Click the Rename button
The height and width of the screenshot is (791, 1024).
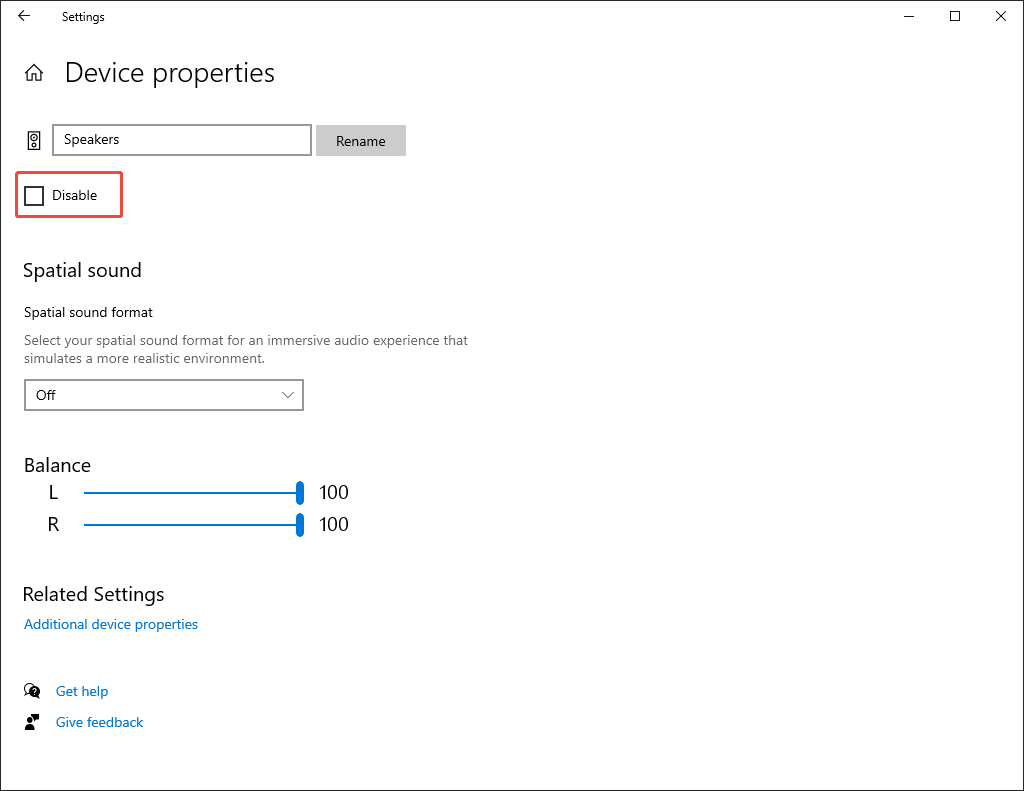[x=360, y=140]
